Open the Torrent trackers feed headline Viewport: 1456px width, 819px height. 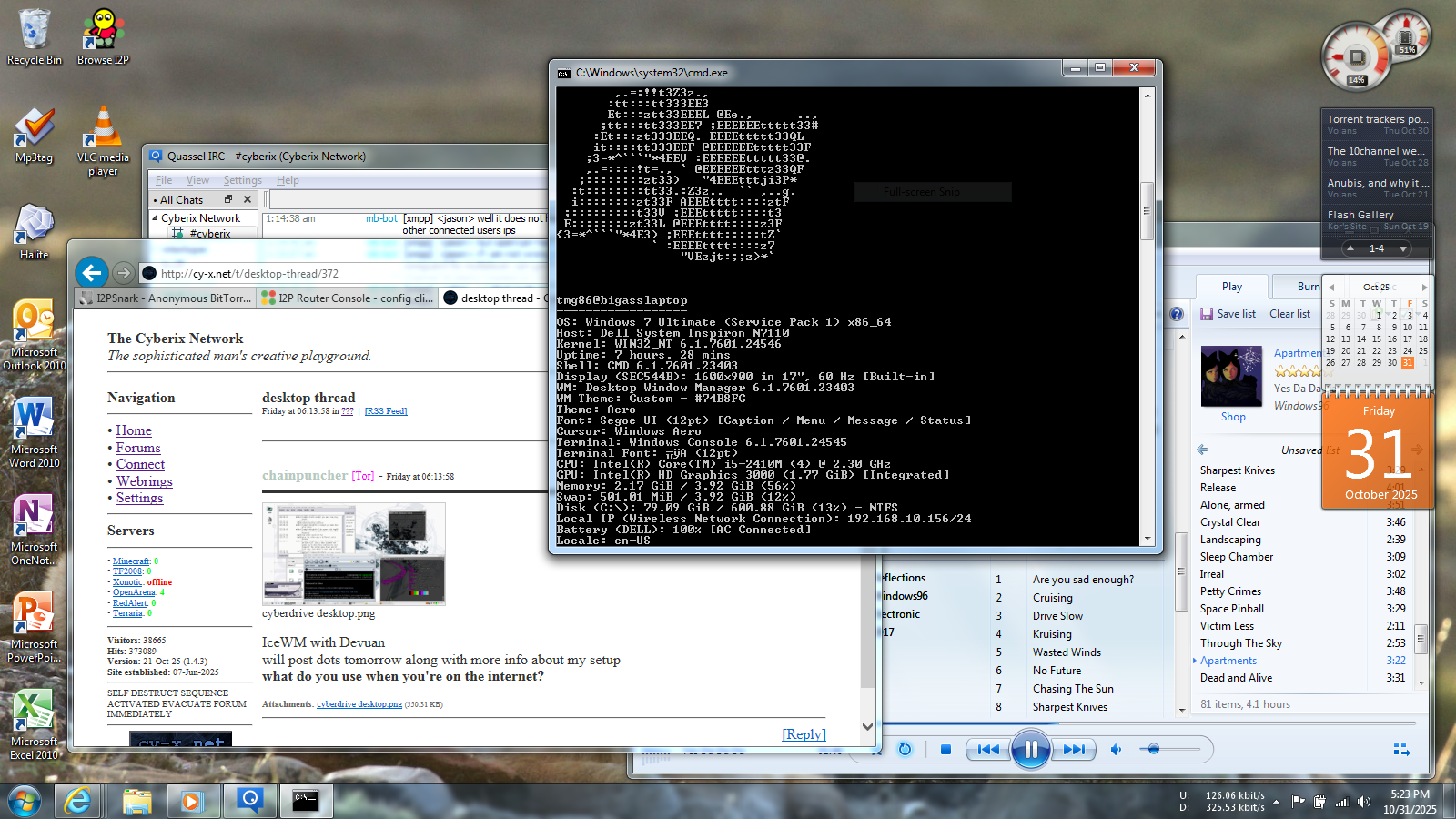pyautogui.click(x=1378, y=119)
